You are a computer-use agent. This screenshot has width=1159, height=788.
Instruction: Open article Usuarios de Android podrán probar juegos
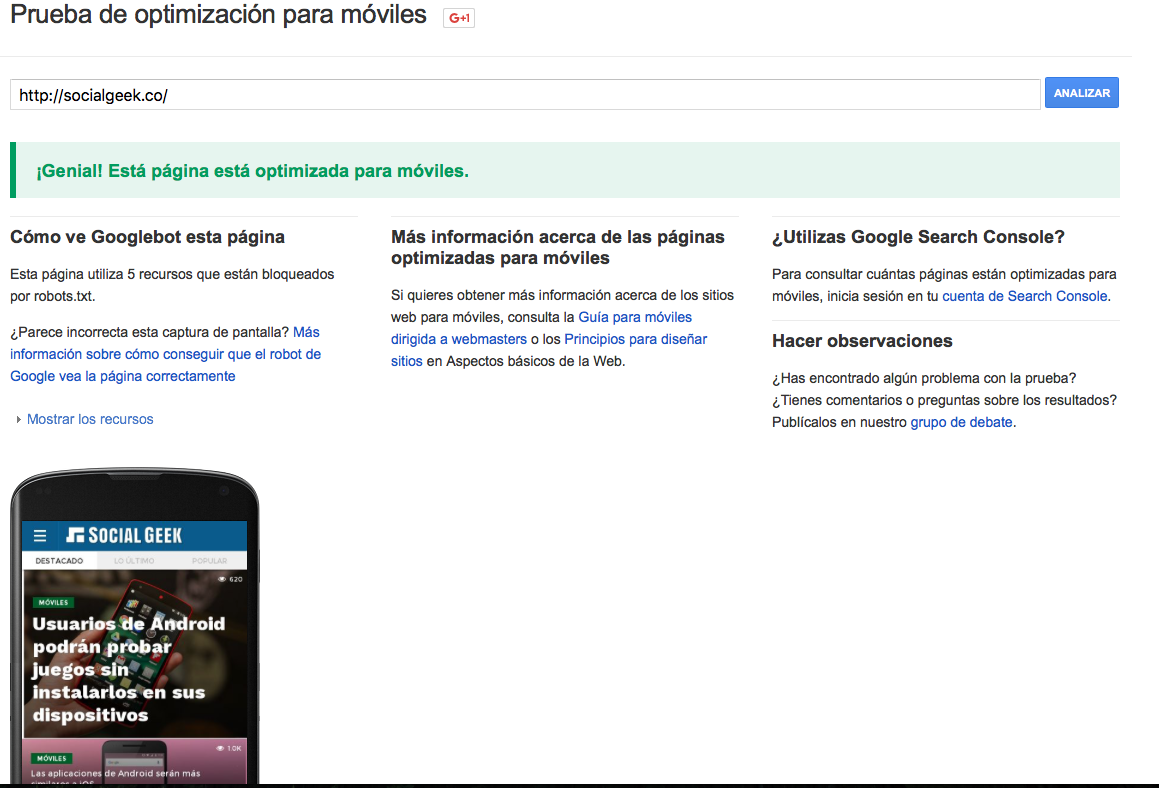click(129, 669)
